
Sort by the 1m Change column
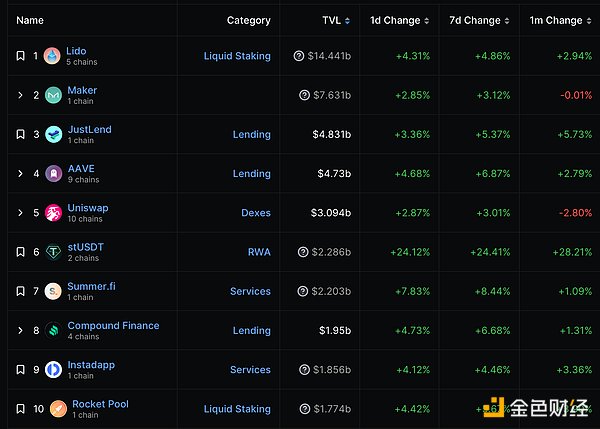tap(555, 20)
